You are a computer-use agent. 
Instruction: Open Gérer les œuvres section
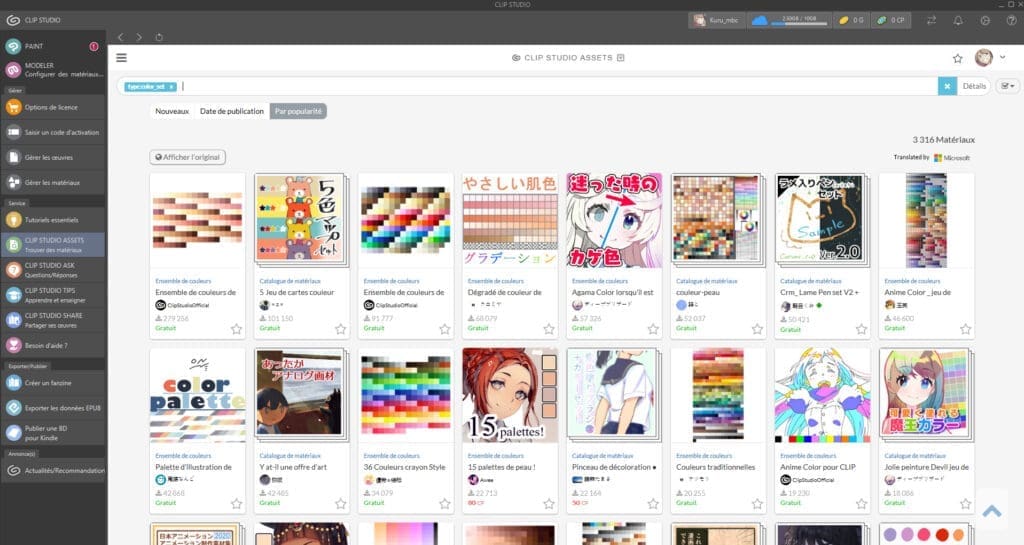(x=52, y=157)
